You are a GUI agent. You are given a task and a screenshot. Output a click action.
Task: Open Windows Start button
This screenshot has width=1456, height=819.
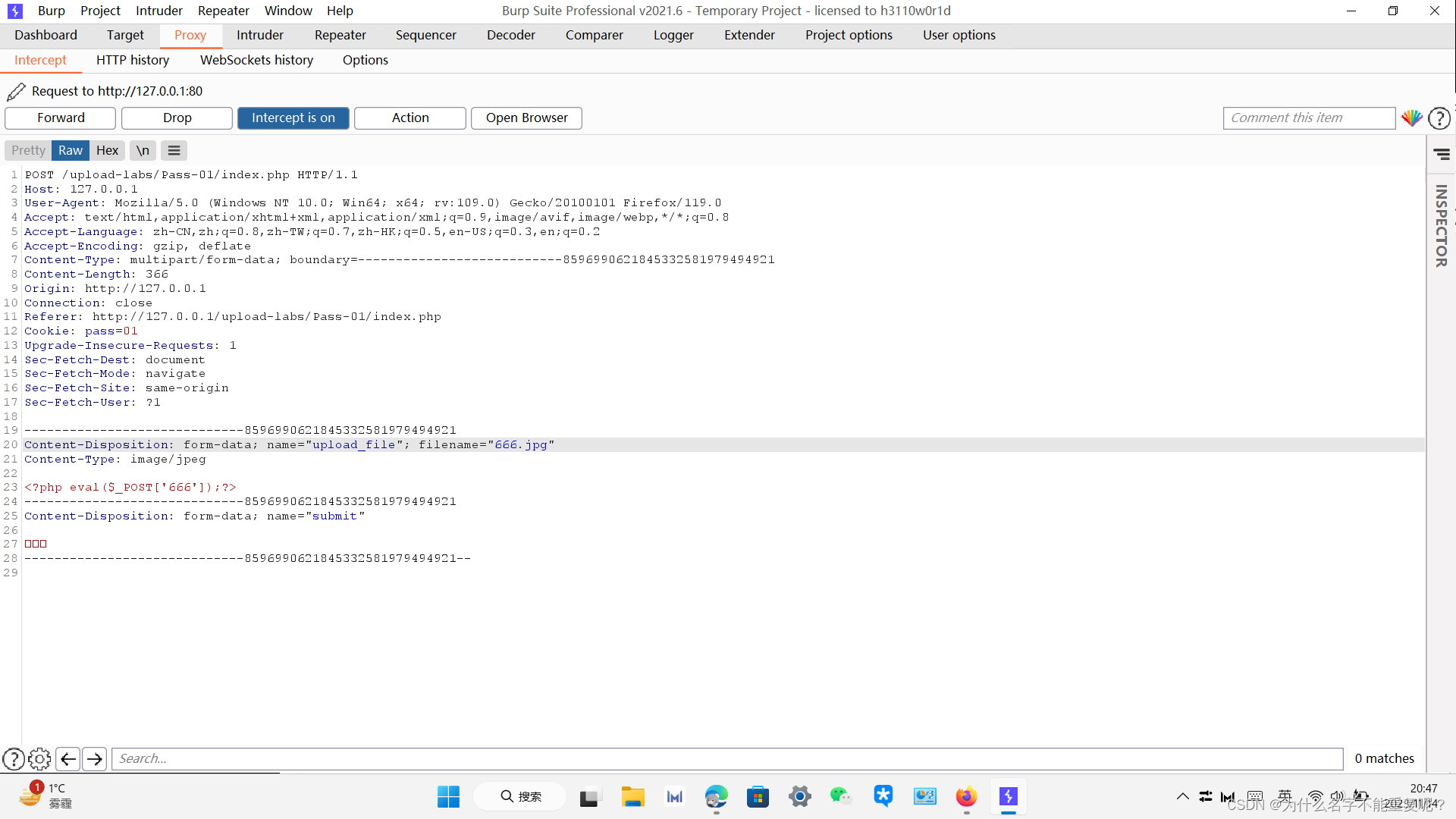coord(448,797)
